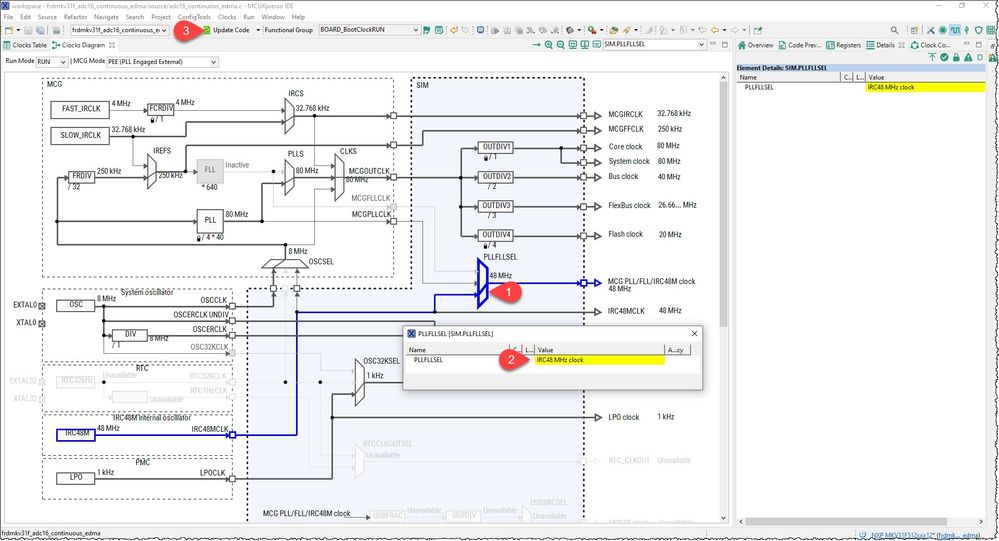
Task: Select the IRC48M oscillator block
Action: [76, 434]
